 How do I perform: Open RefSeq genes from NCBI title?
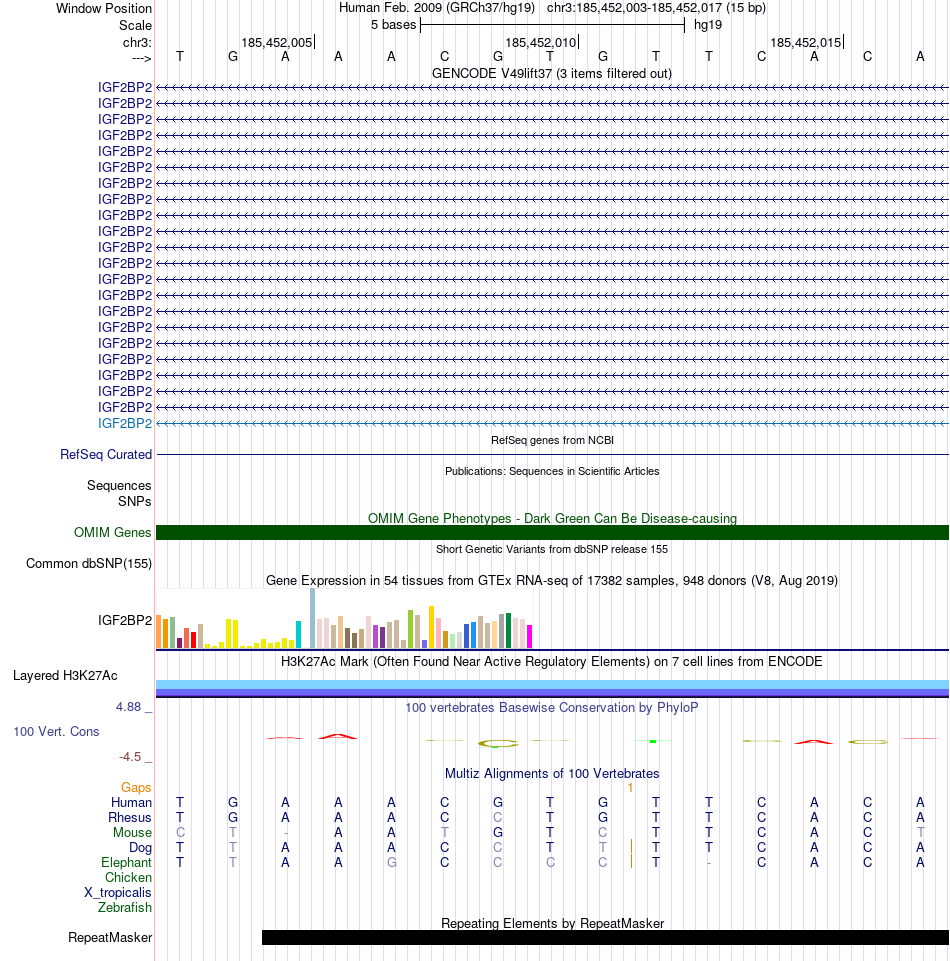(x=552, y=440)
